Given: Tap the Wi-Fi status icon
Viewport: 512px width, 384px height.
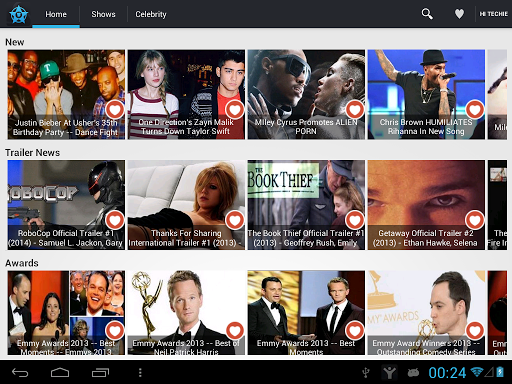Looking at the screenshot, I should click(x=477, y=372).
